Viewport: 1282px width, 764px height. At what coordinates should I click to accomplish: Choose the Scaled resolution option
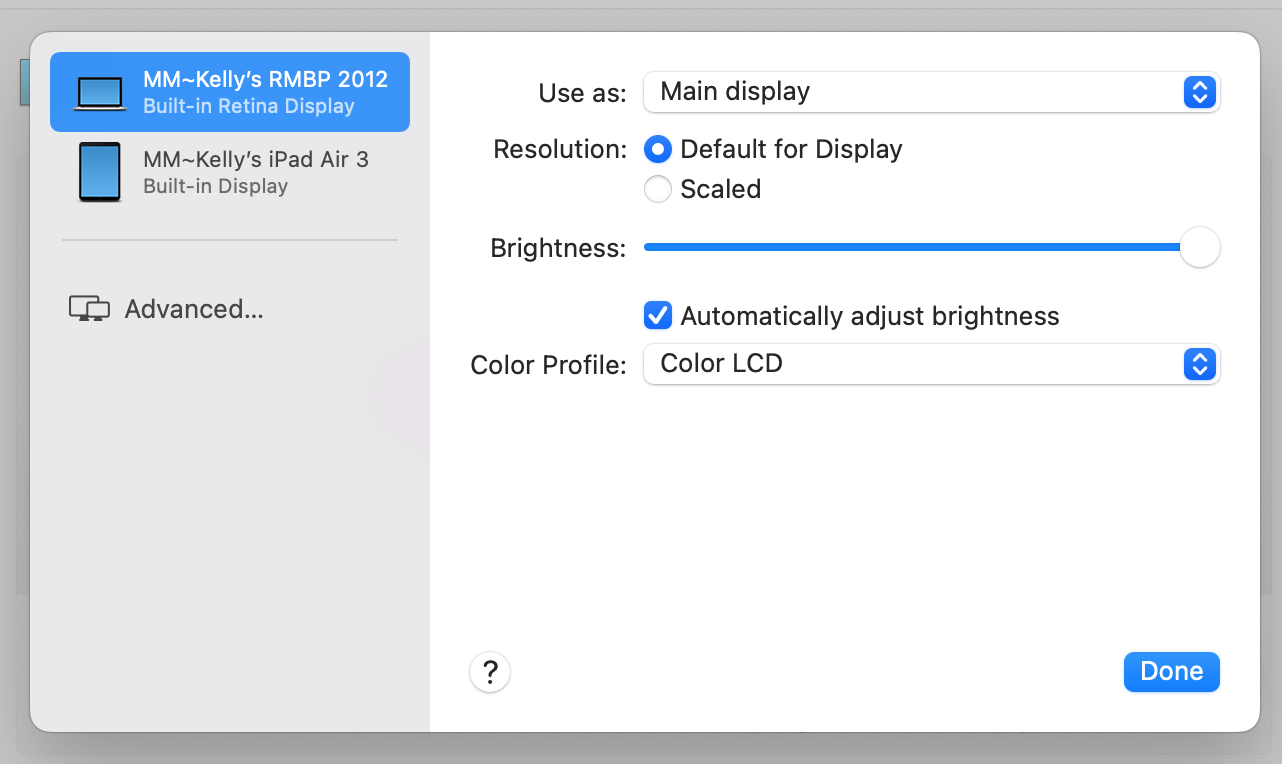click(x=658, y=189)
